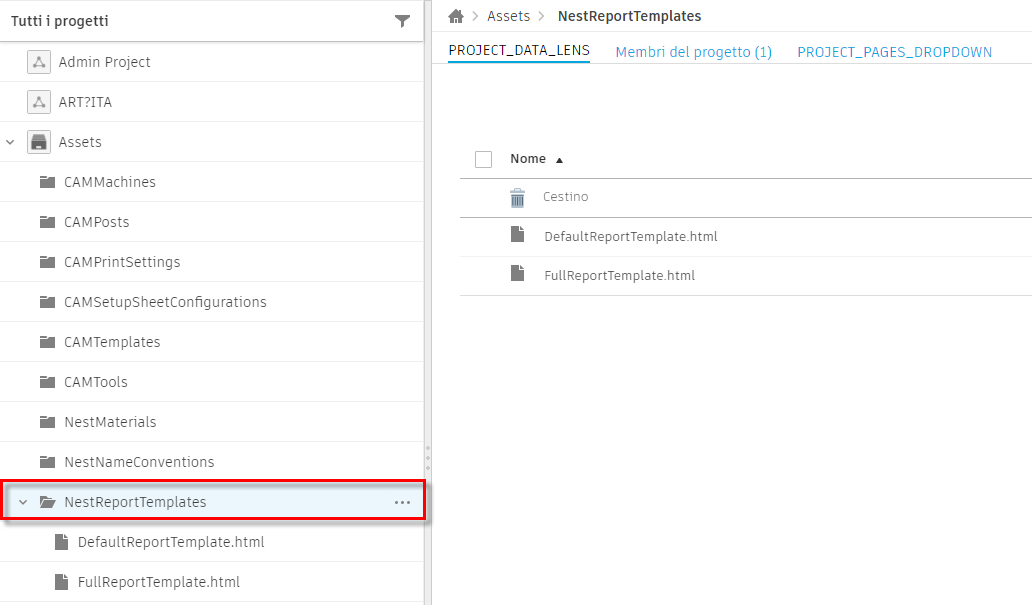Collapse the Assets tree node
This screenshot has height=605, width=1032.
pyautogui.click(x=10, y=141)
